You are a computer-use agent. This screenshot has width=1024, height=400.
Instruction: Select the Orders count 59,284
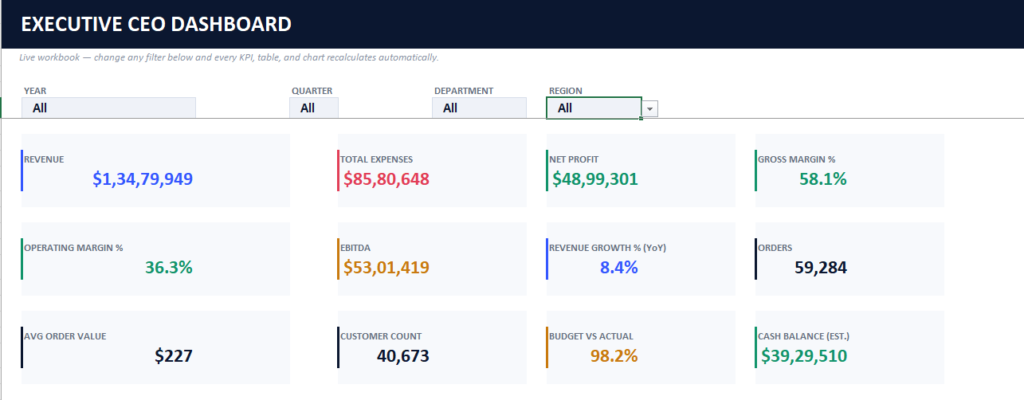(821, 267)
